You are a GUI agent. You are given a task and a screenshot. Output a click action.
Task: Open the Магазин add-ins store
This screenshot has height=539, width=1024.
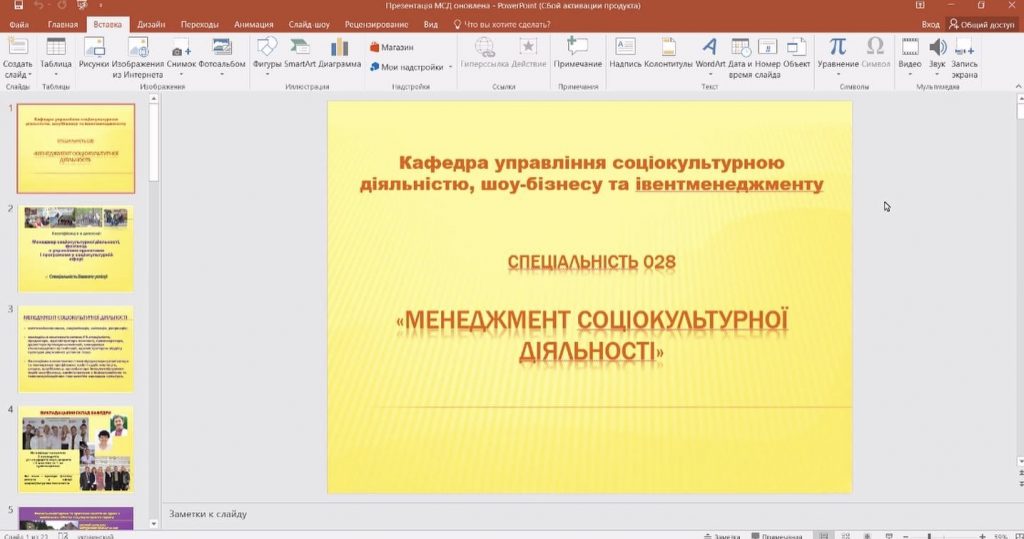click(x=391, y=47)
